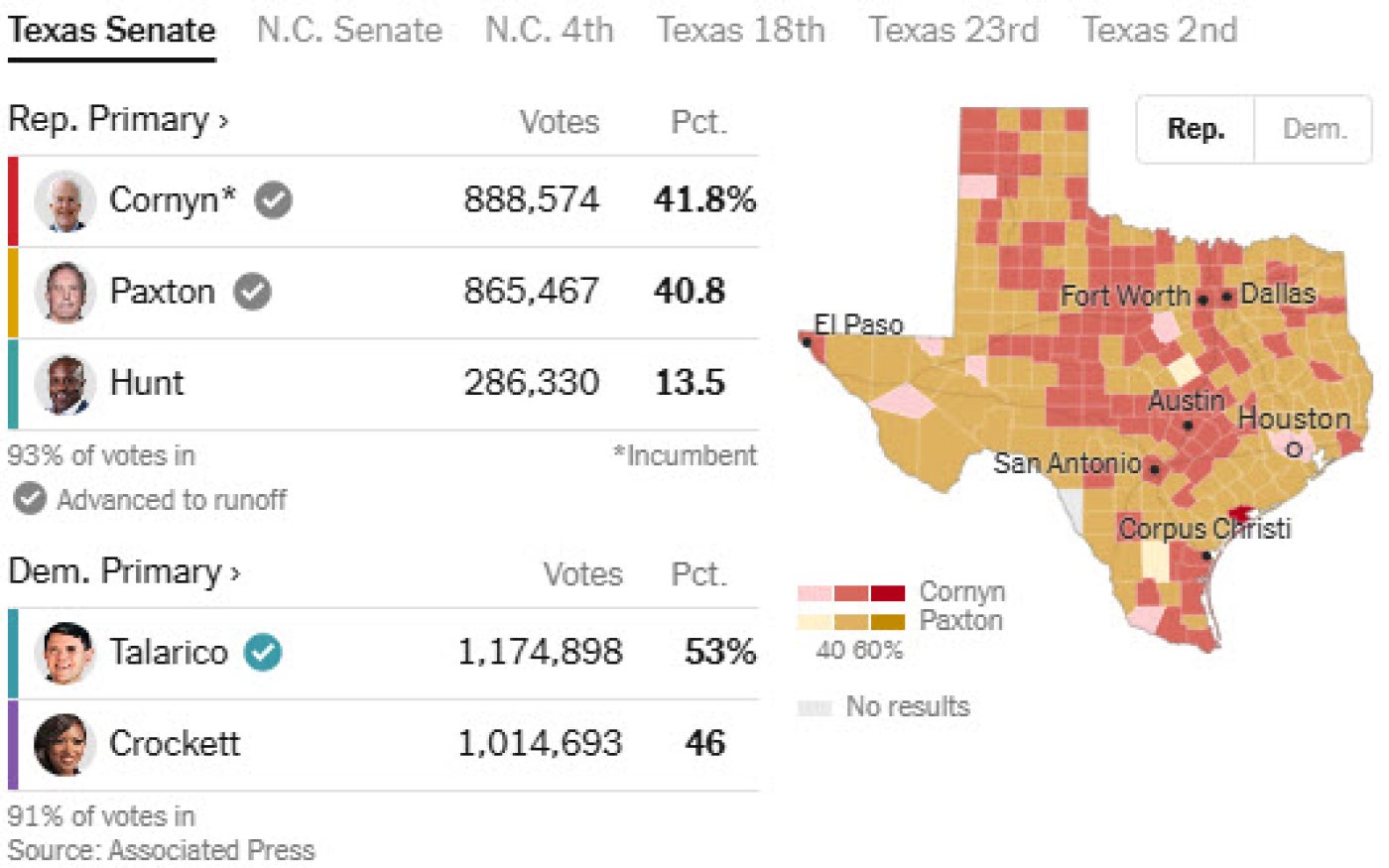
Task: Expand the Dem. Primary results
Action: tap(124, 572)
